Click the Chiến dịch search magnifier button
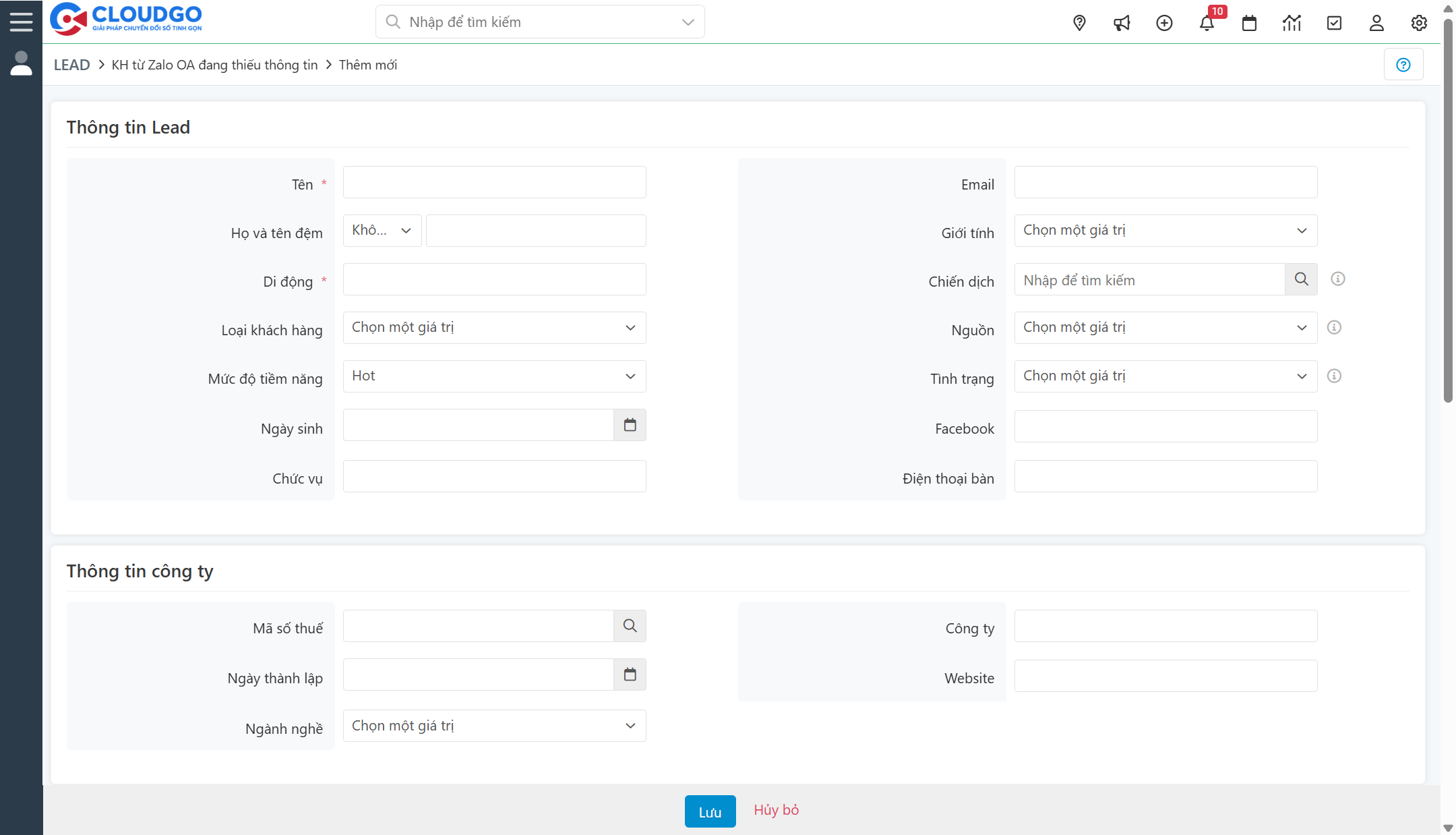The image size is (1456, 835). click(x=1301, y=279)
